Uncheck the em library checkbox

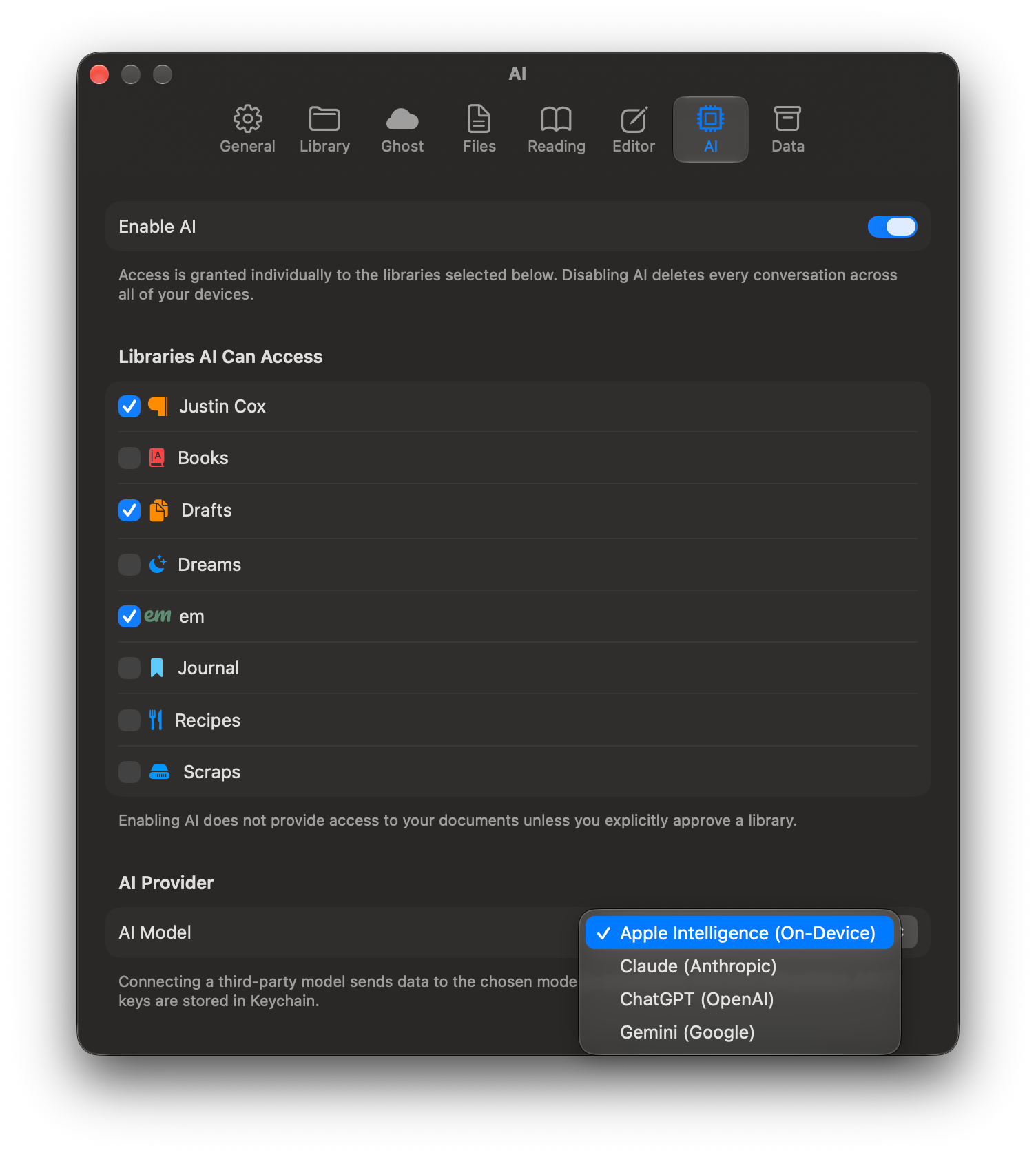click(x=129, y=616)
